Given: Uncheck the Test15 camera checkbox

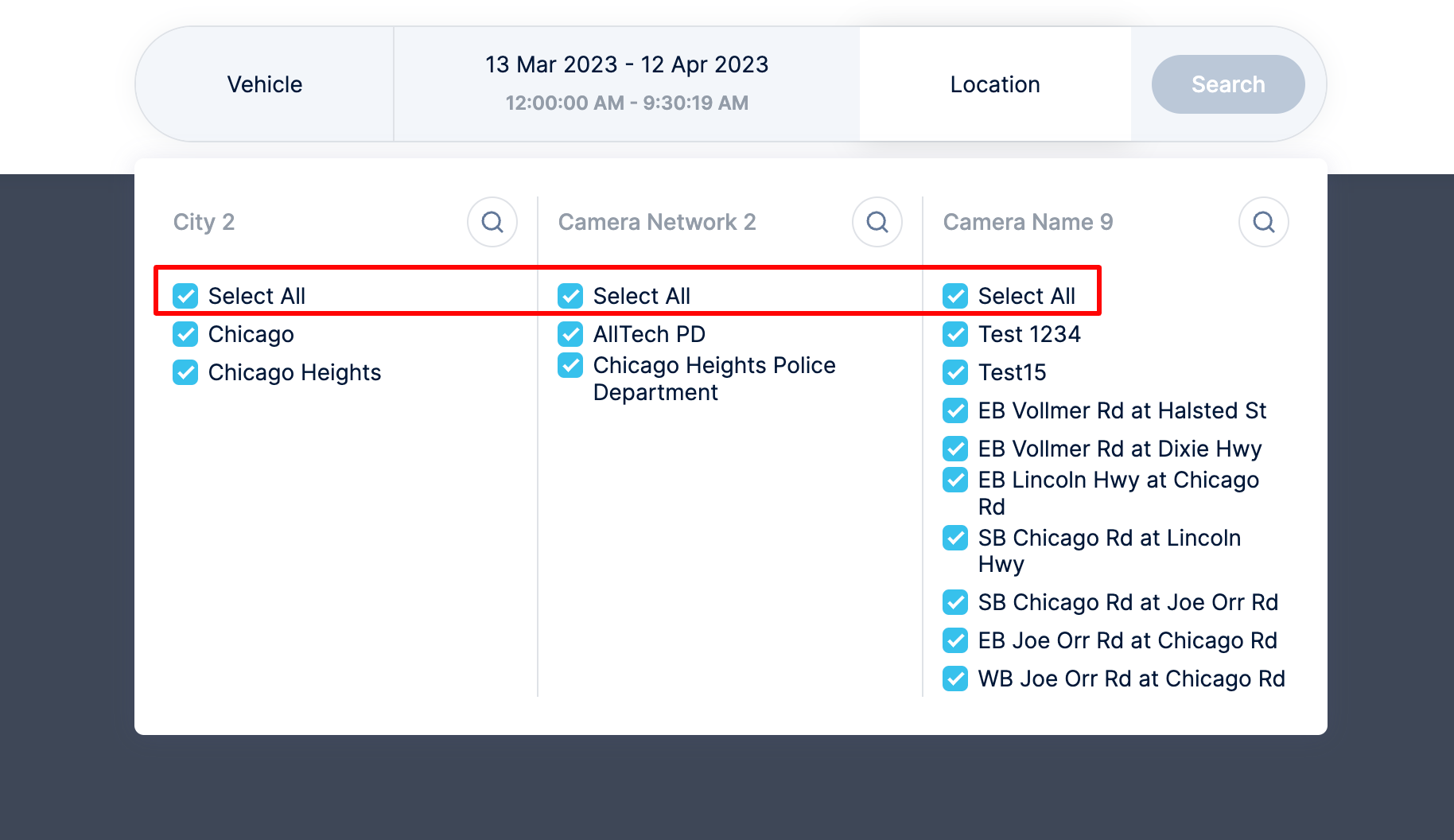Looking at the screenshot, I should click(955, 372).
